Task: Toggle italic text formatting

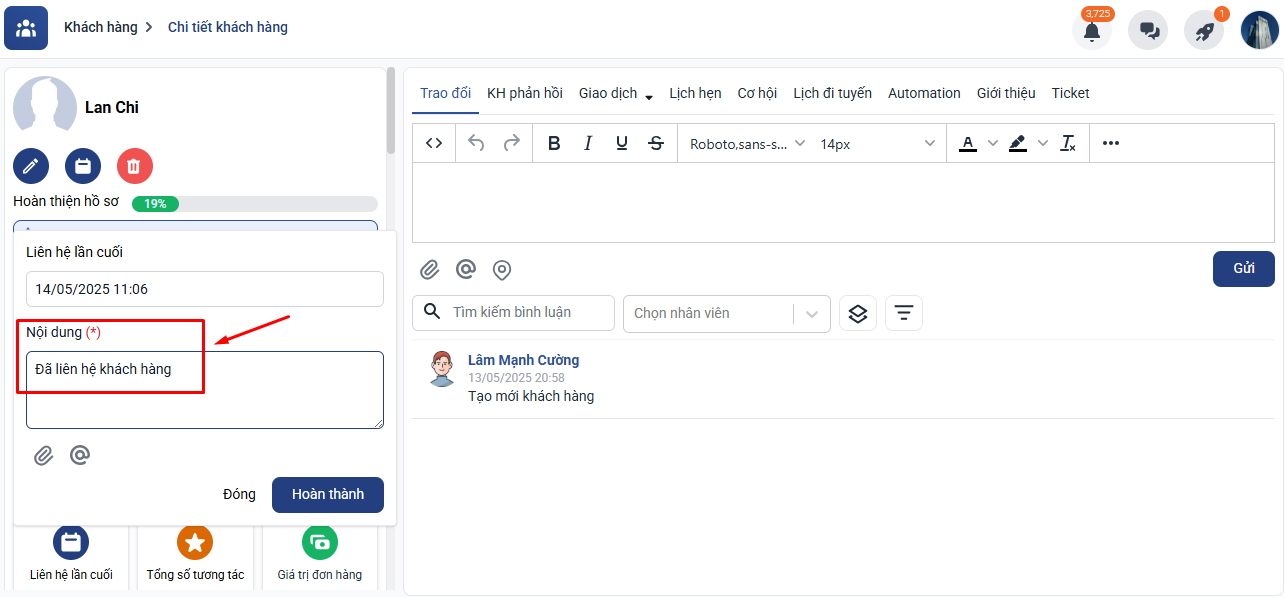Action: pyautogui.click(x=588, y=144)
